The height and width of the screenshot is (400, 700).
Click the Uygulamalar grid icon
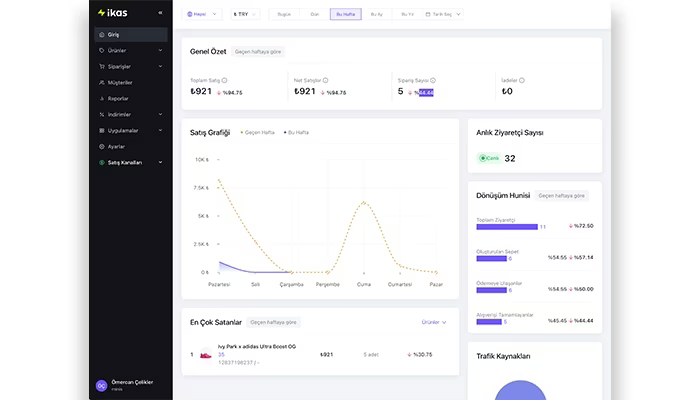click(102, 131)
